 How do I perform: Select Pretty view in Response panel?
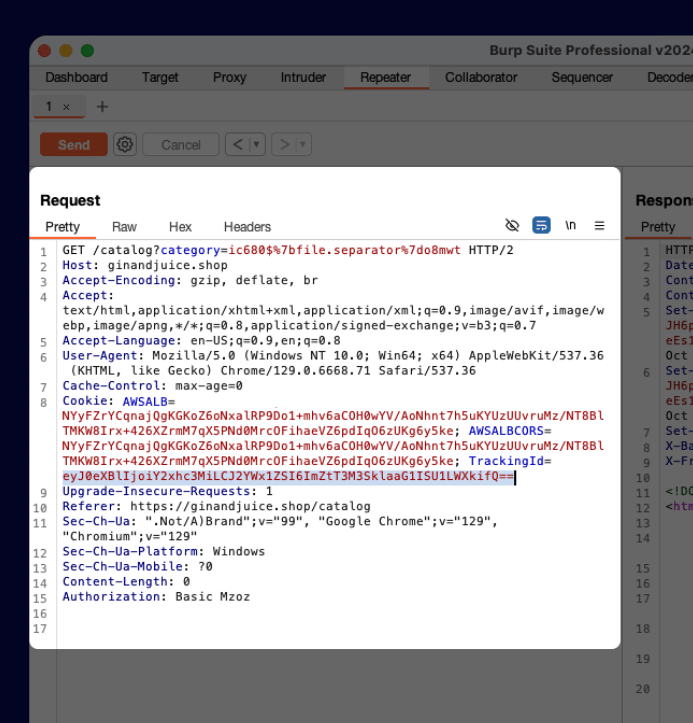(x=657, y=227)
